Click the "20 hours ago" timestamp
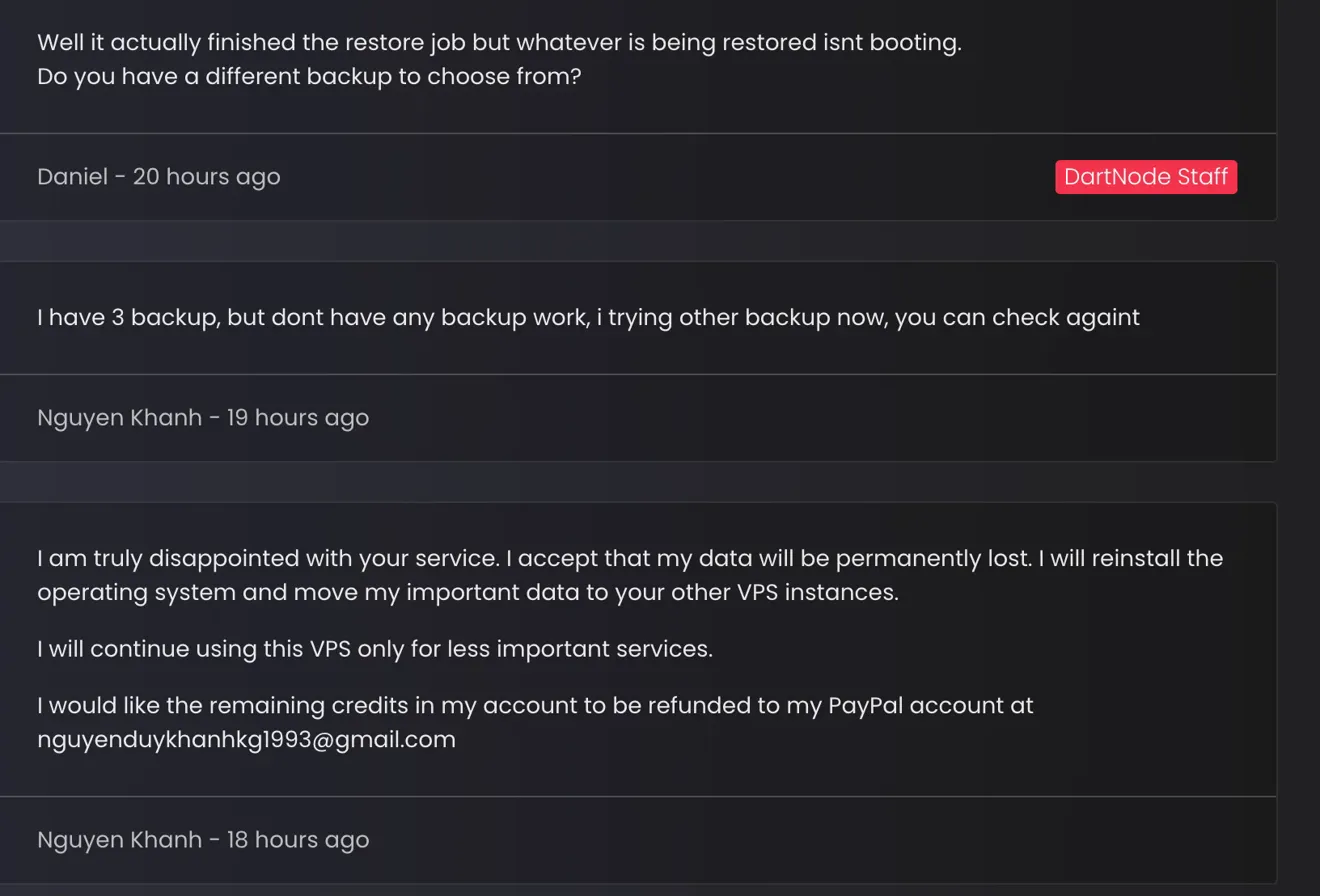This screenshot has width=1320, height=896. [206, 177]
